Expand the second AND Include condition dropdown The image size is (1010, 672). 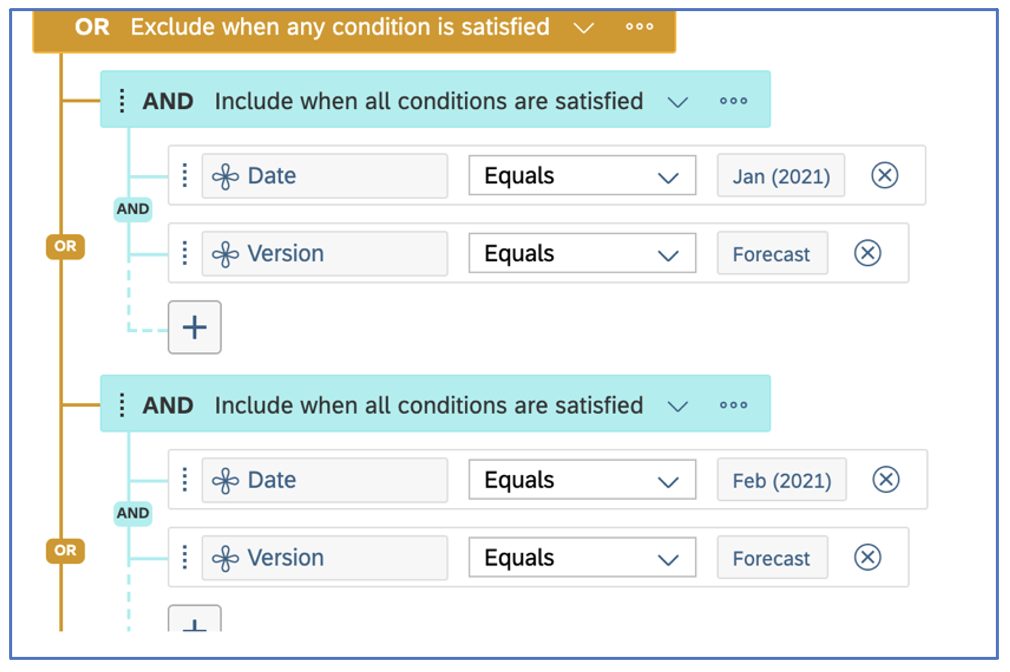click(677, 406)
